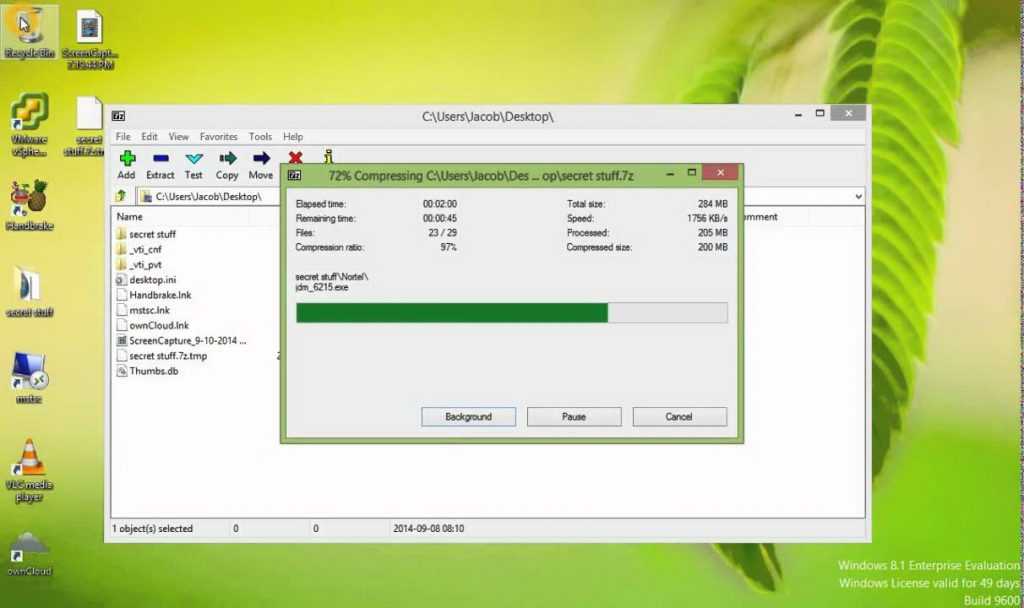Click the Move toolbar icon
1024x608 pixels.
(261, 159)
